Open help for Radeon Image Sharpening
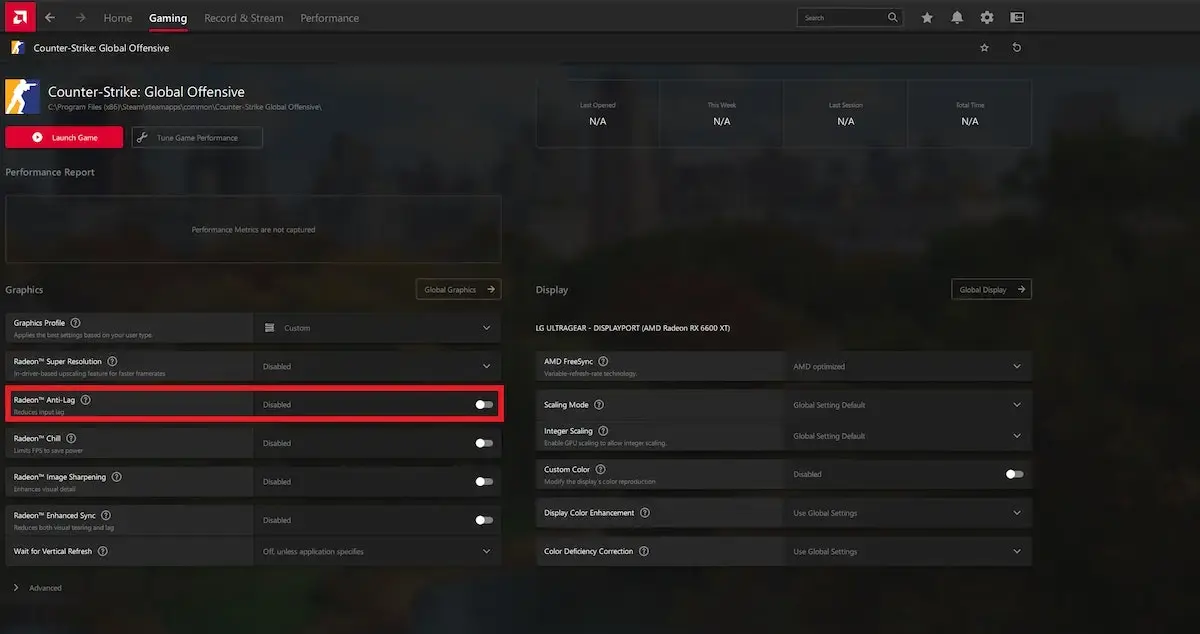The height and width of the screenshot is (634, 1200). coord(116,477)
